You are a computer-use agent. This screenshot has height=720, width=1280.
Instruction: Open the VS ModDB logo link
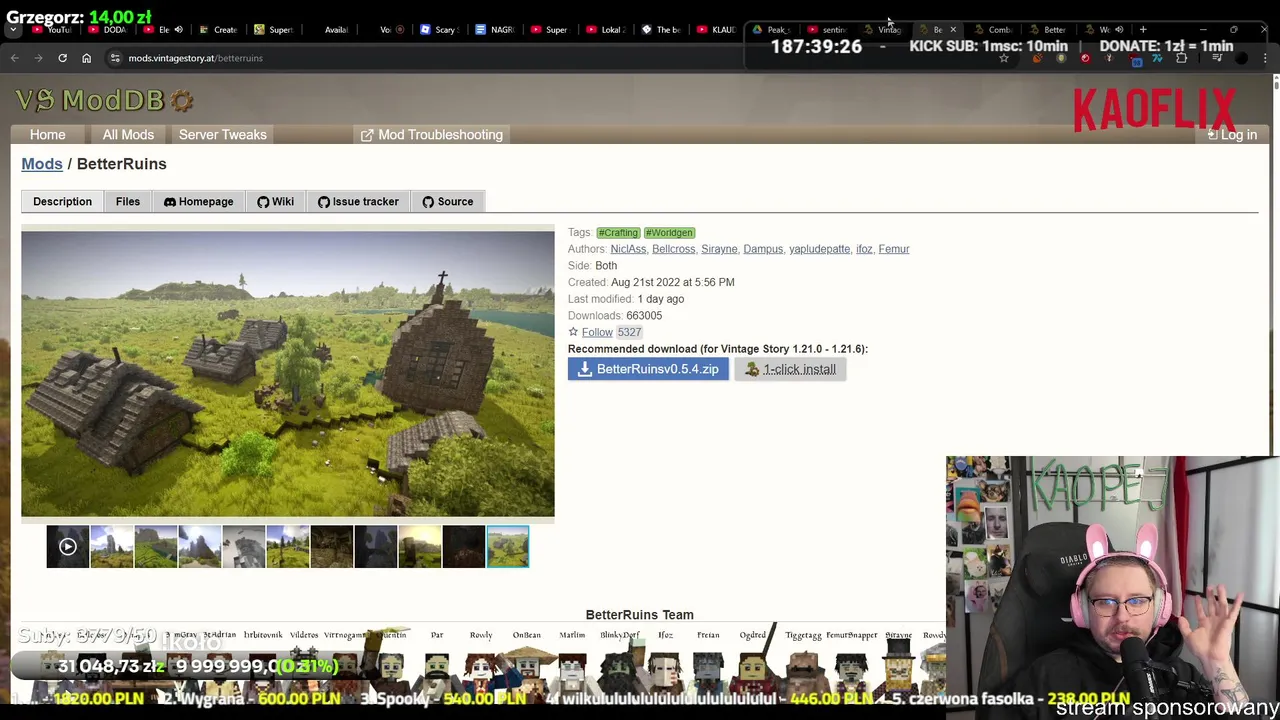[x=104, y=100]
